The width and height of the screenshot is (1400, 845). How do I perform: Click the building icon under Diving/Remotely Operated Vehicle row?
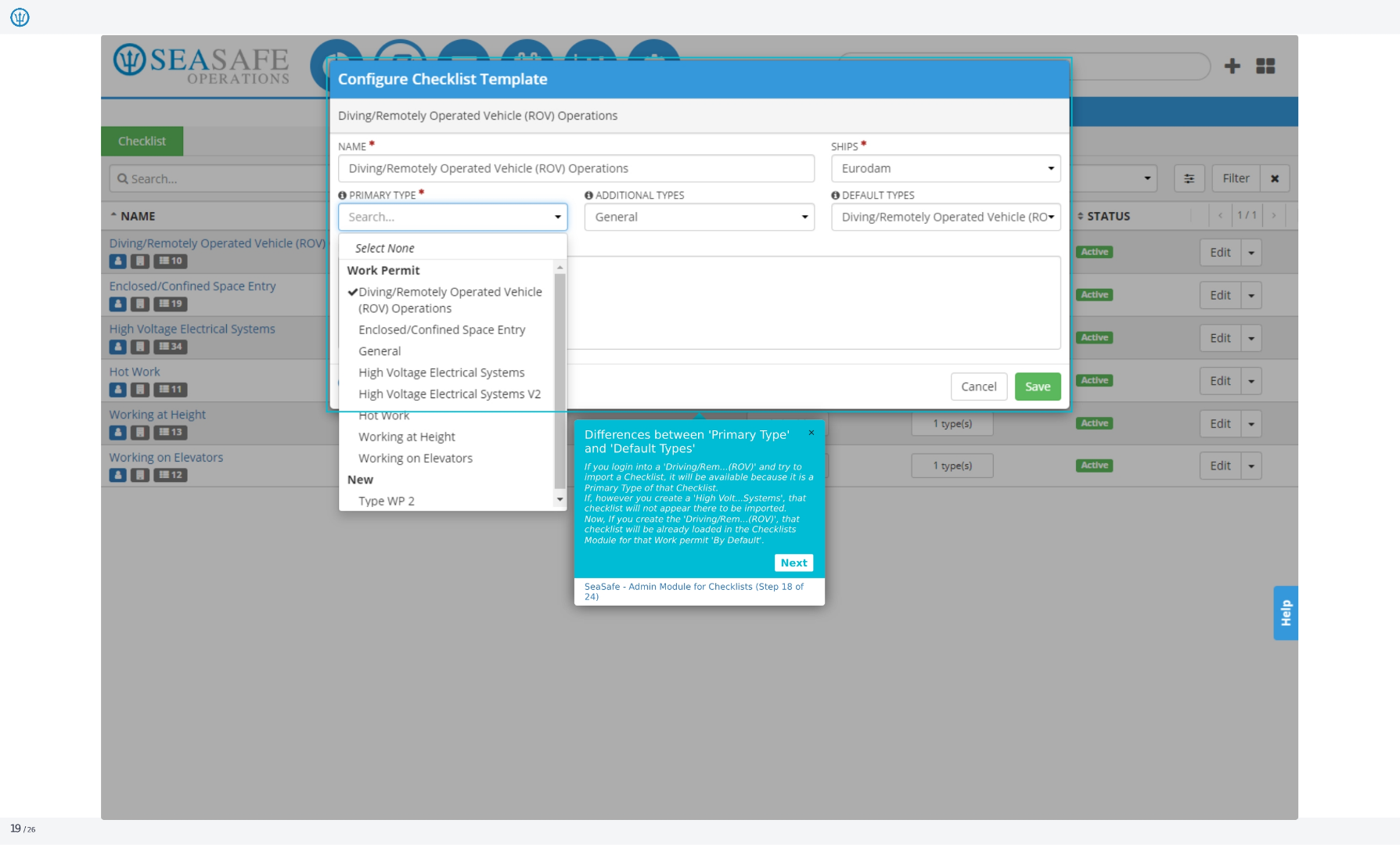point(139,261)
